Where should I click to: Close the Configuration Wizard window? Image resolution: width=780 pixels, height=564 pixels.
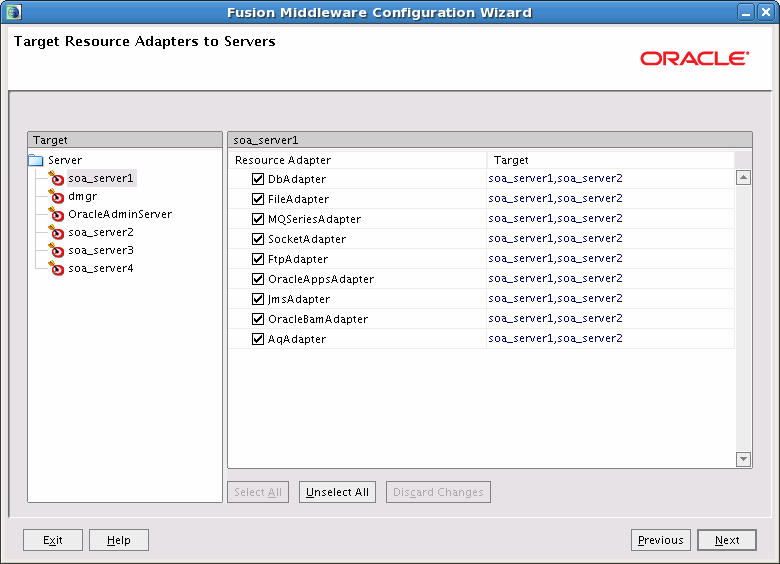[x=766, y=12]
